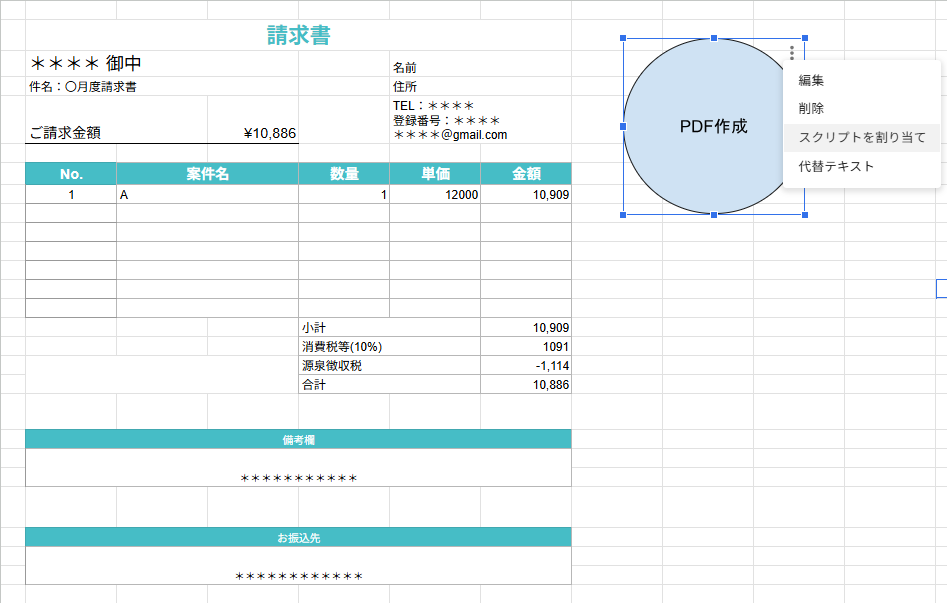Click the bottom-right resize handle of the shape

pos(804,214)
